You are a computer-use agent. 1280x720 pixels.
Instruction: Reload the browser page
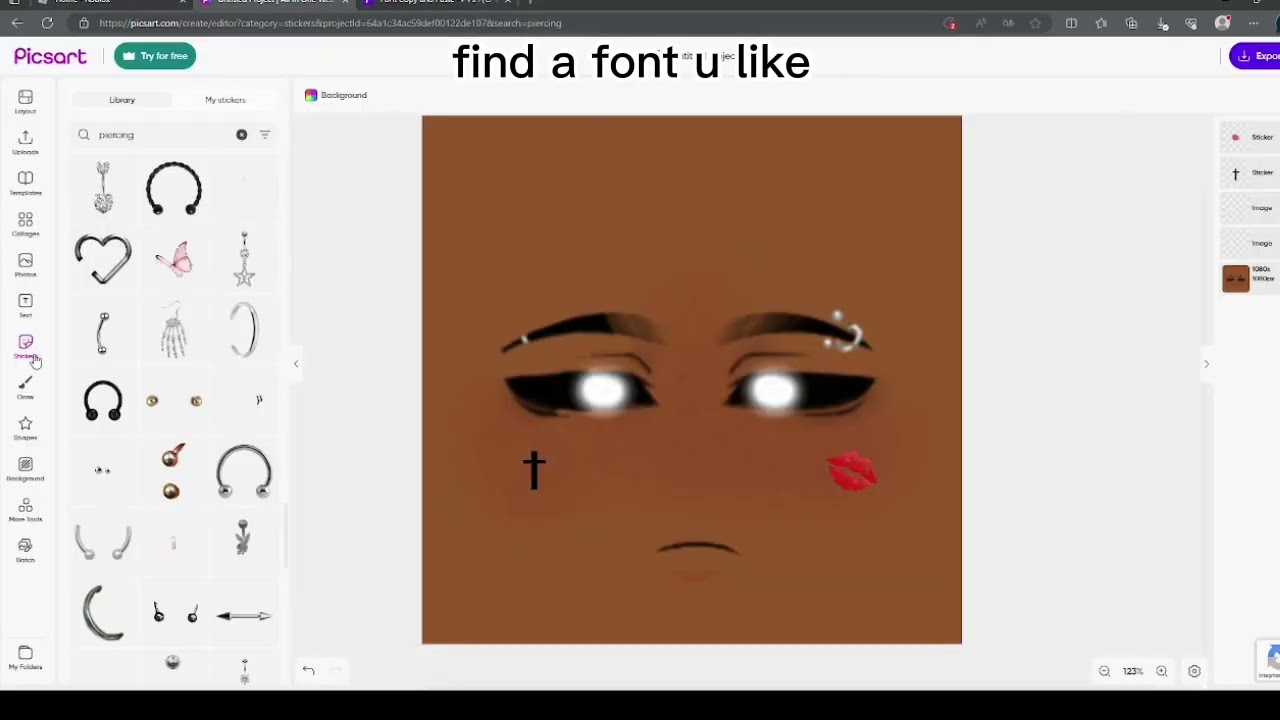click(x=47, y=23)
